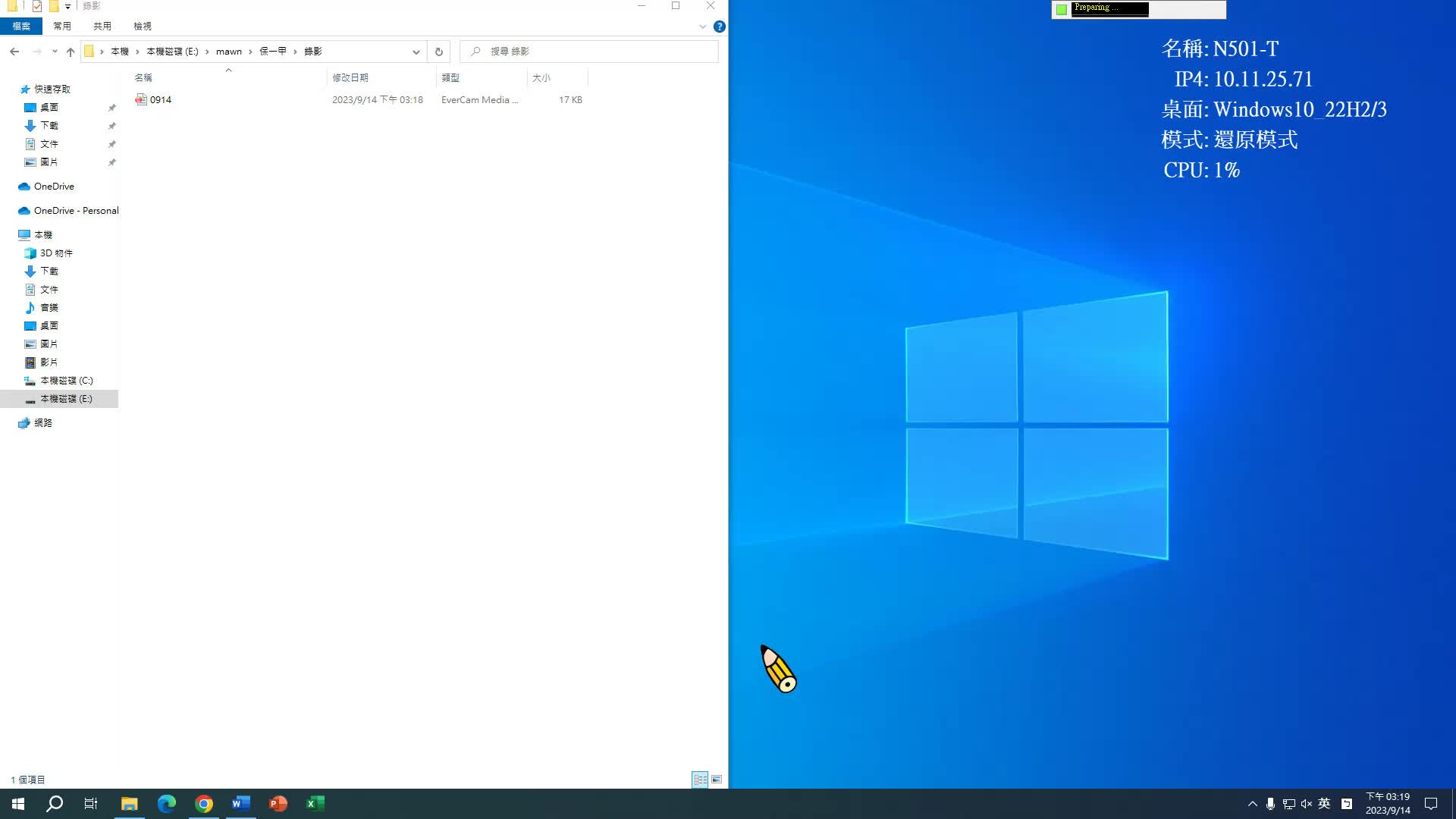Image resolution: width=1456 pixels, height=819 pixels.
Task: Open network status tray icon
Action: [1288, 804]
